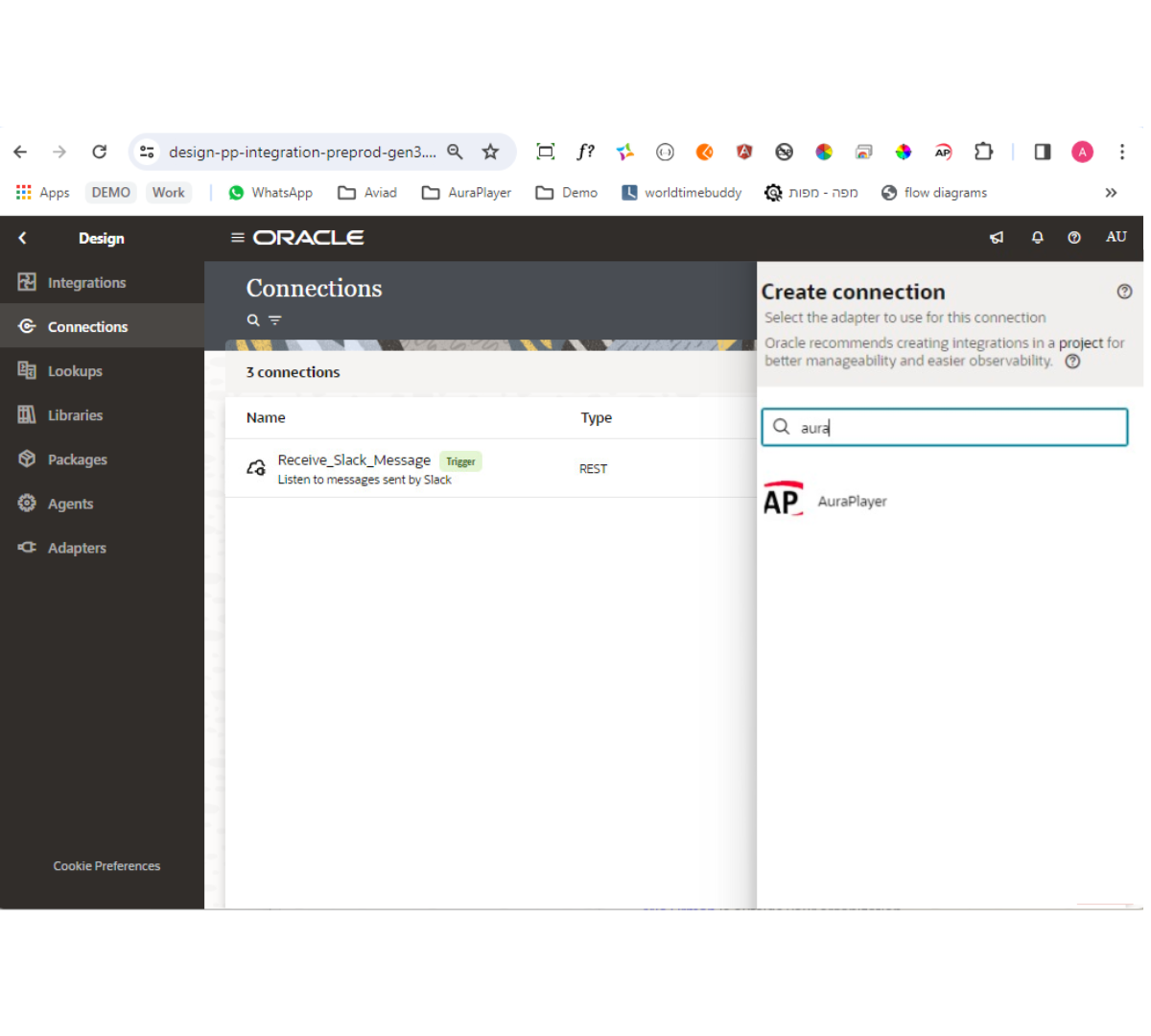Collapse the Design navigation with back chevron
This screenshot has height=1036, width=1151.
click(x=22, y=238)
